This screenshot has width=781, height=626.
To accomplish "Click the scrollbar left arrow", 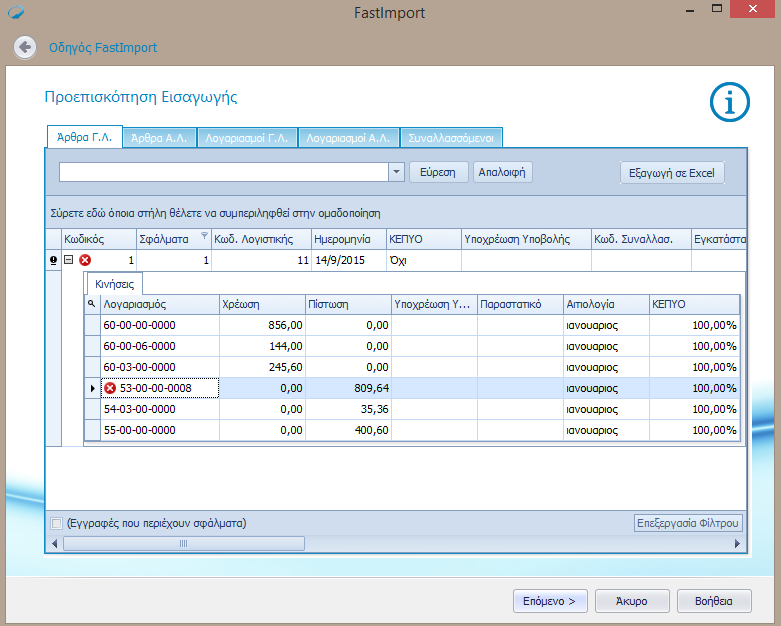I will click(54, 543).
